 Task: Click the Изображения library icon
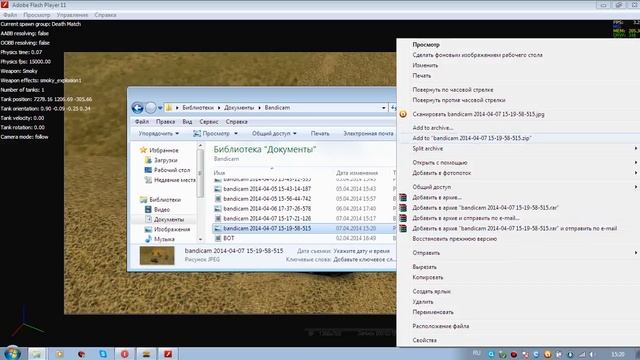coord(148,229)
